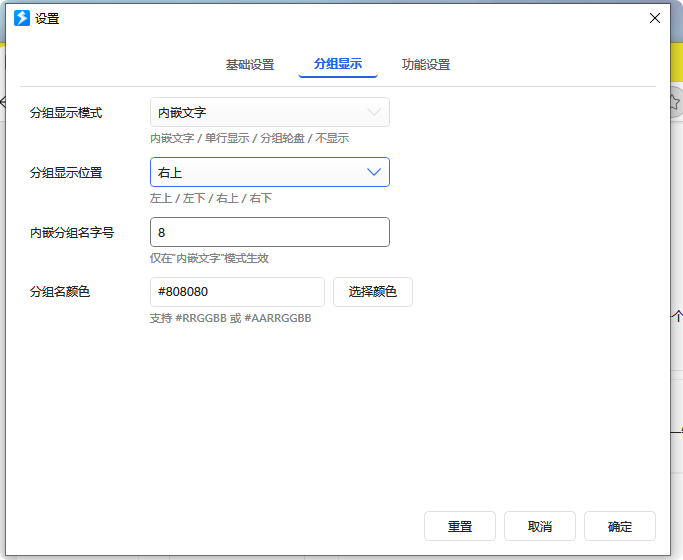This screenshot has width=683, height=560.
Task: Click the lightning app icon in title bar
Action: point(21,18)
